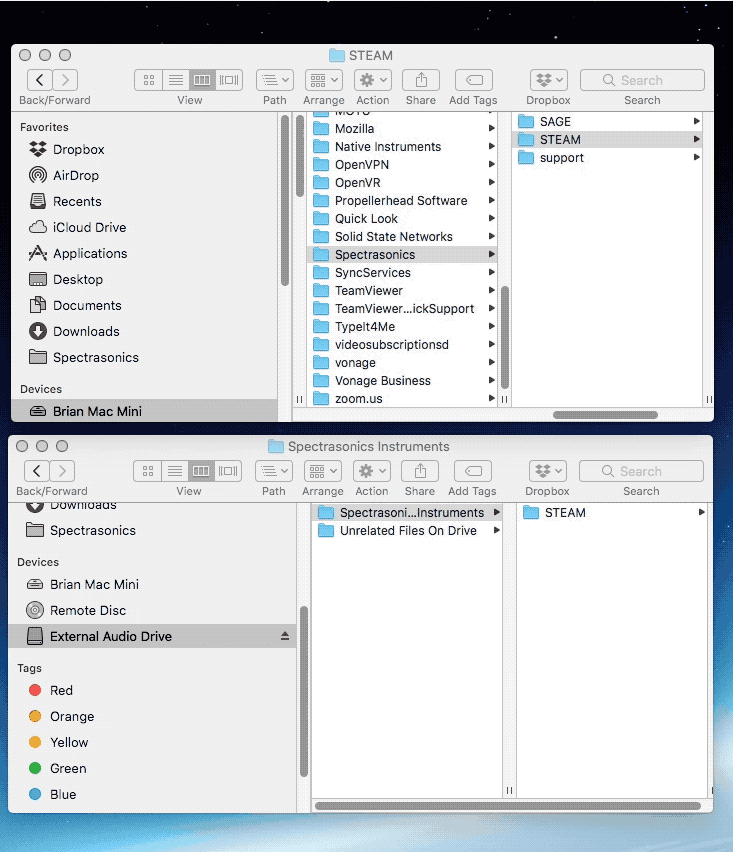
Task: Open Arrange dropdown in STEAM window
Action: tap(324, 80)
